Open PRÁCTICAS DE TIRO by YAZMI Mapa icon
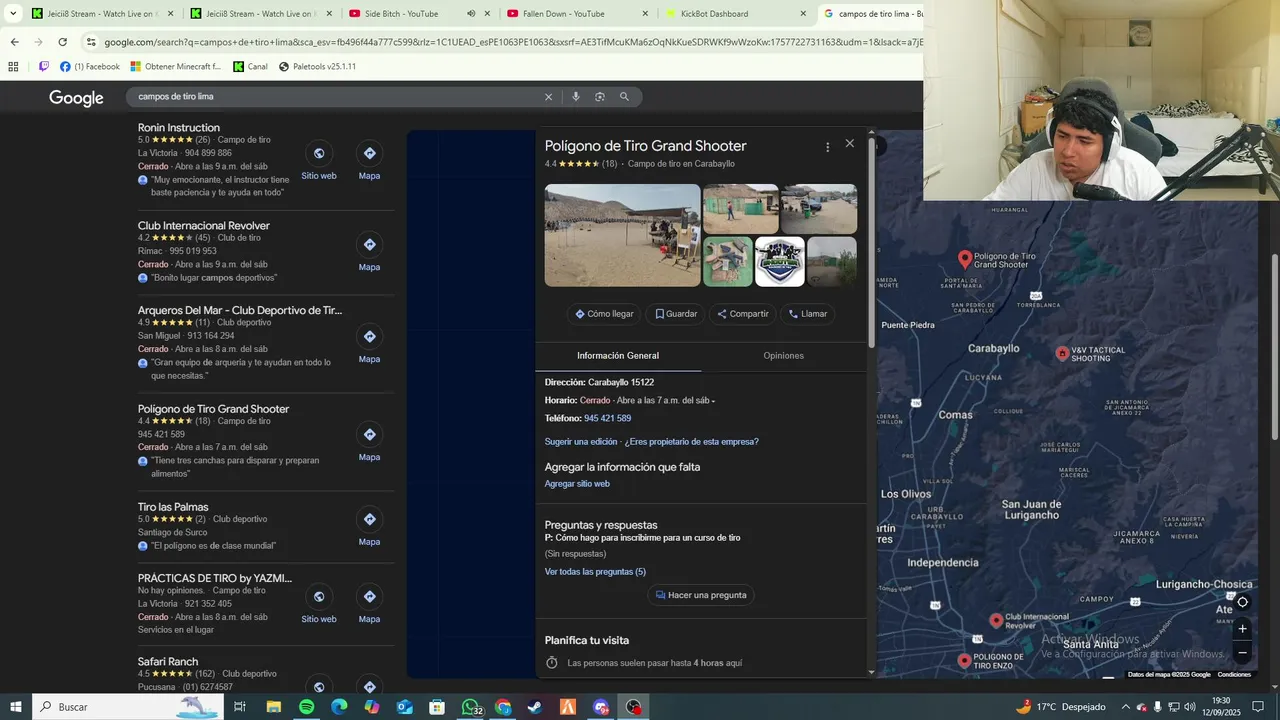 pyautogui.click(x=370, y=597)
